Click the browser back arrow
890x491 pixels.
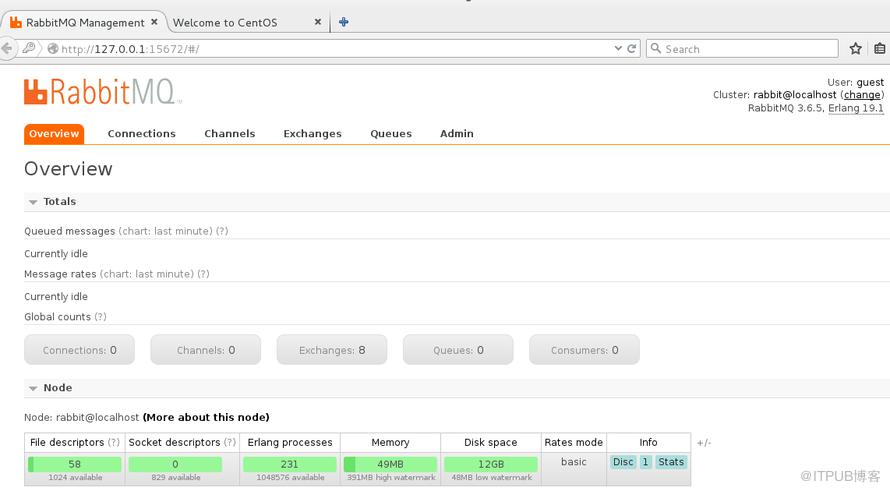coord(7,49)
